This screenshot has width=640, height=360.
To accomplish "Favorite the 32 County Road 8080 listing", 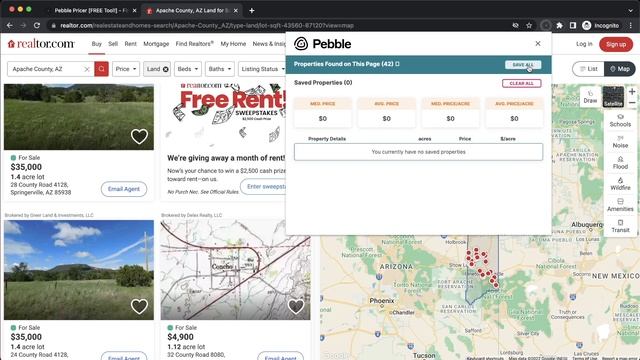I will [x=296, y=307].
